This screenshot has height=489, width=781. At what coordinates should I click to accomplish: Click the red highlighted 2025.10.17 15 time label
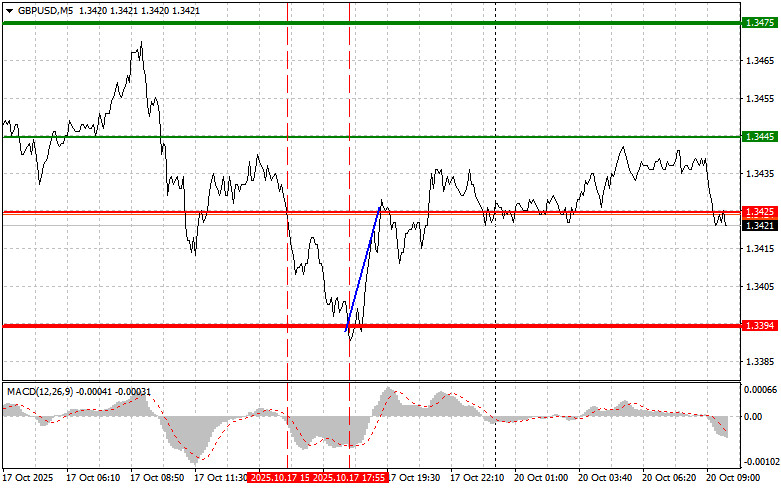pos(285,478)
